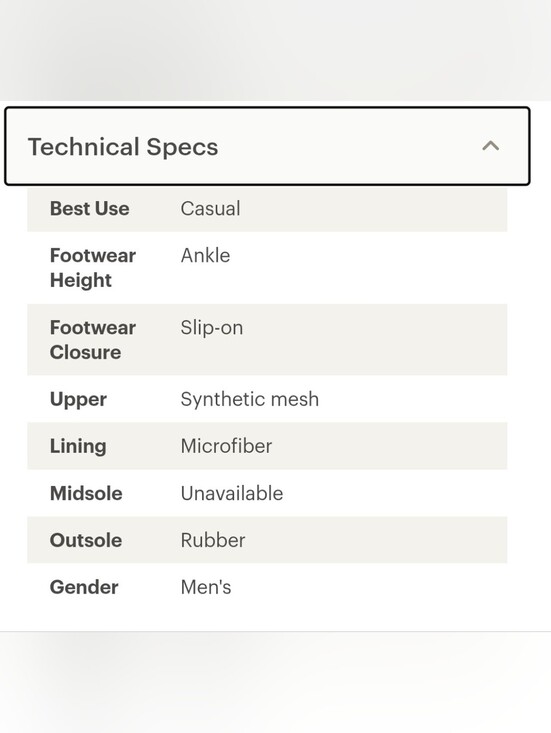This screenshot has height=733, width=551.
Task: Click the Closure word under Footwear
Action: click(x=86, y=352)
